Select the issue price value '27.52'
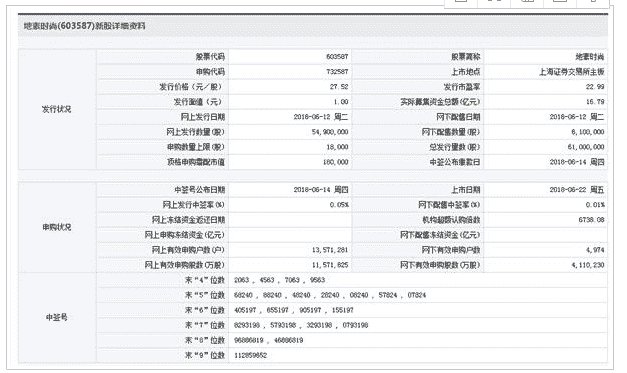The width and height of the screenshot is (627, 373). 339,87
